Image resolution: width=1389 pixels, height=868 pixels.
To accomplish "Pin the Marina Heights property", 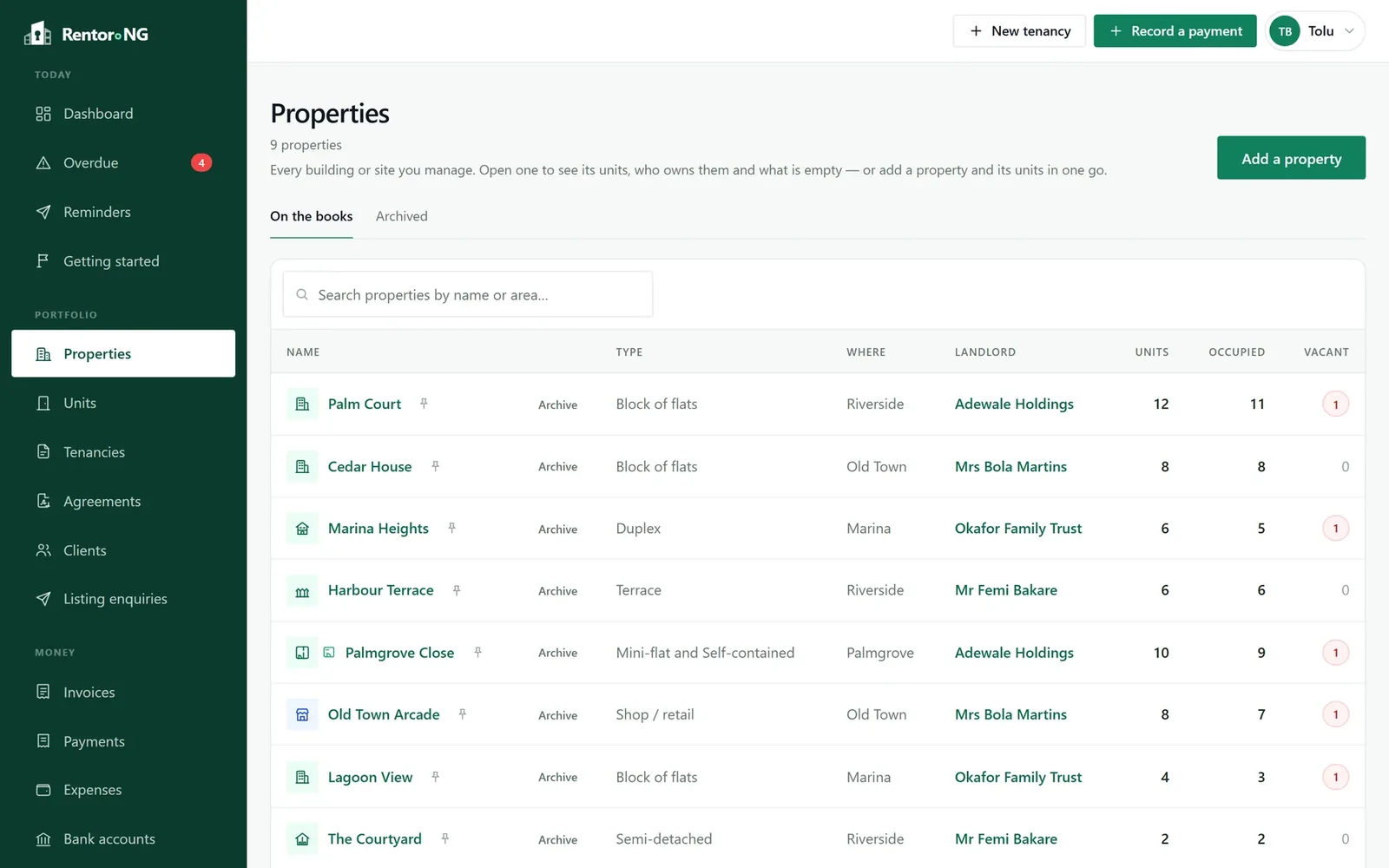I will point(451,528).
